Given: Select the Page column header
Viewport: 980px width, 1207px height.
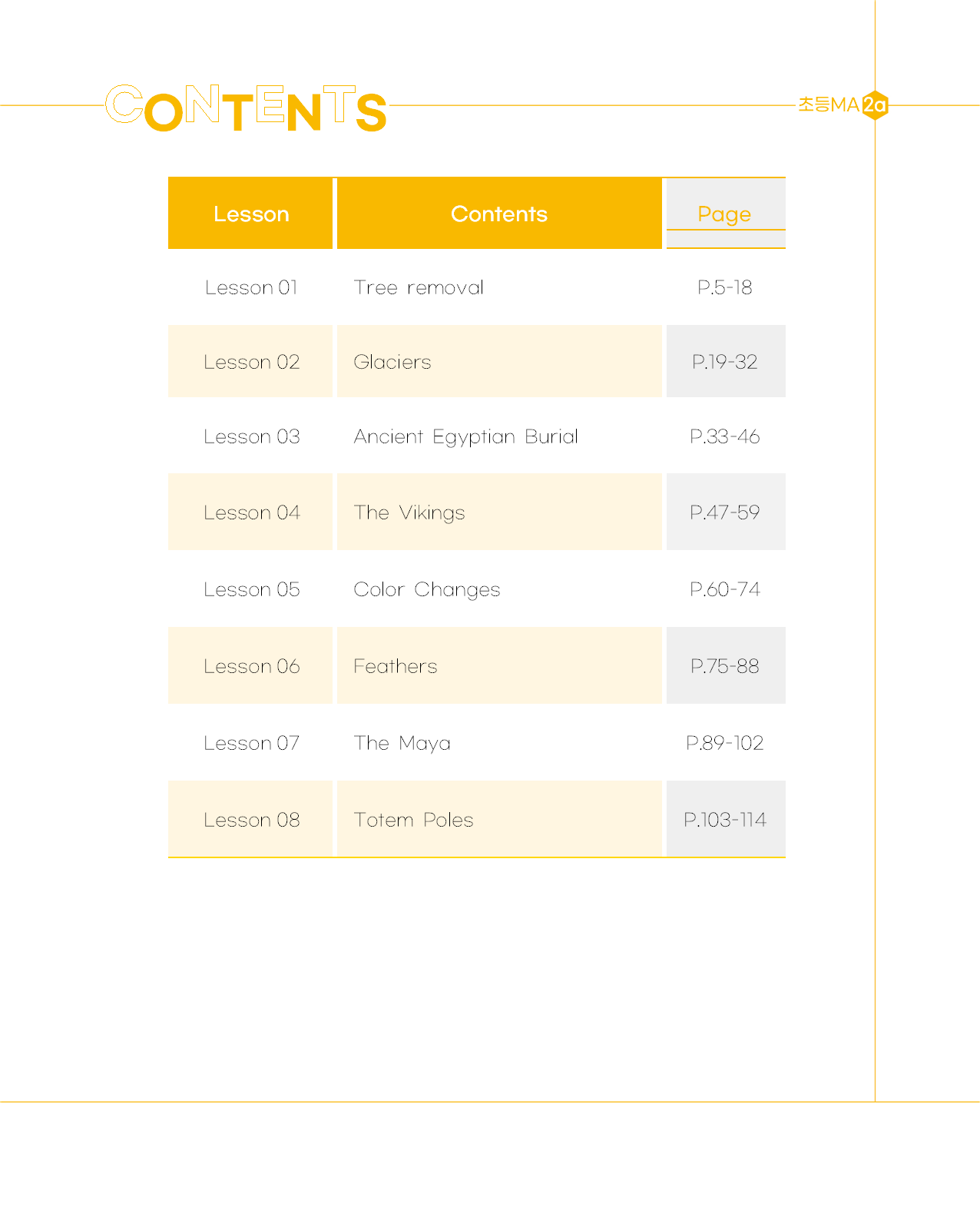Looking at the screenshot, I should (725, 214).
